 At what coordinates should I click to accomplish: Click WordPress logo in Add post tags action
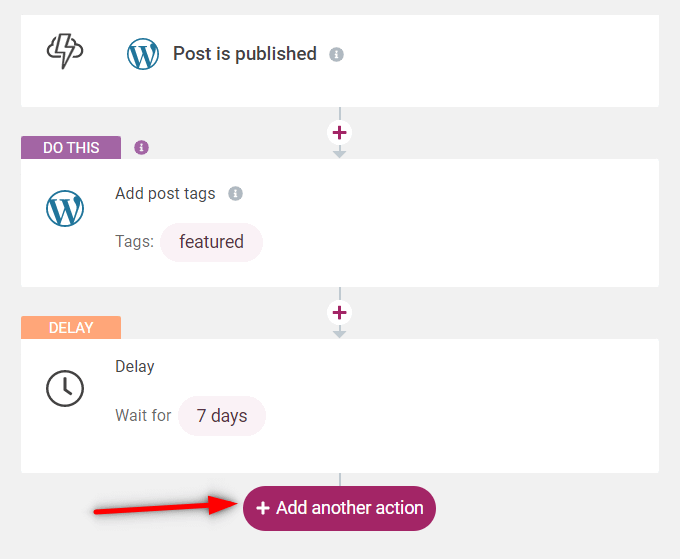tap(65, 209)
